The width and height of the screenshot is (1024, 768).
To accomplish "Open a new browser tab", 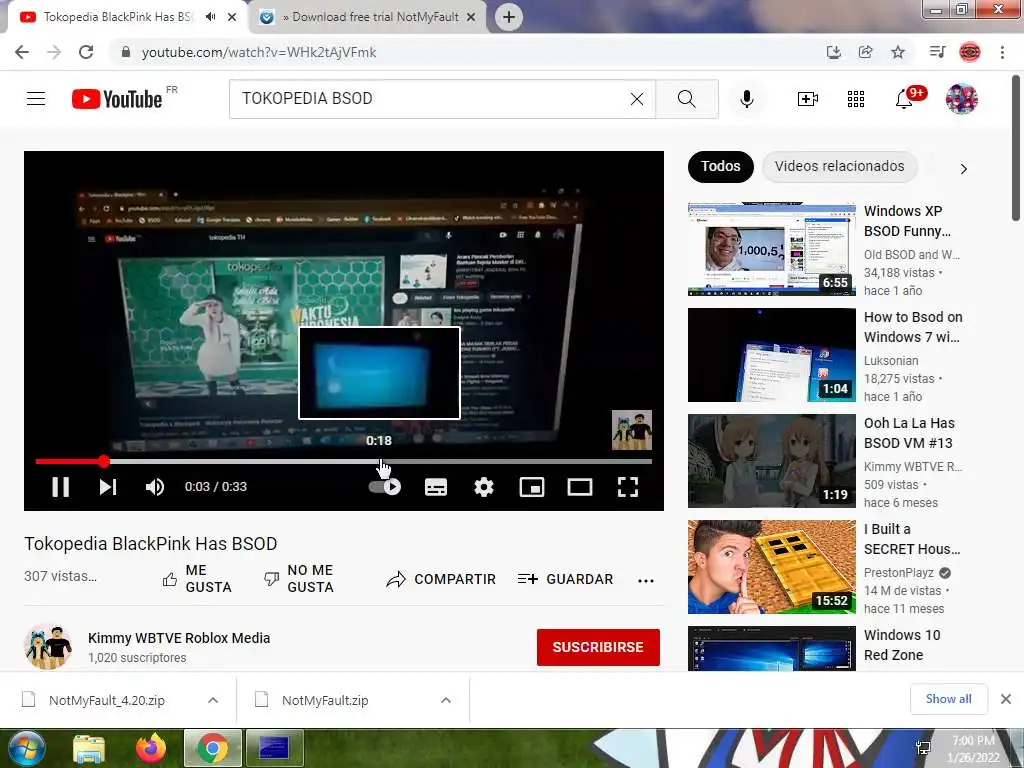I will [509, 17].
